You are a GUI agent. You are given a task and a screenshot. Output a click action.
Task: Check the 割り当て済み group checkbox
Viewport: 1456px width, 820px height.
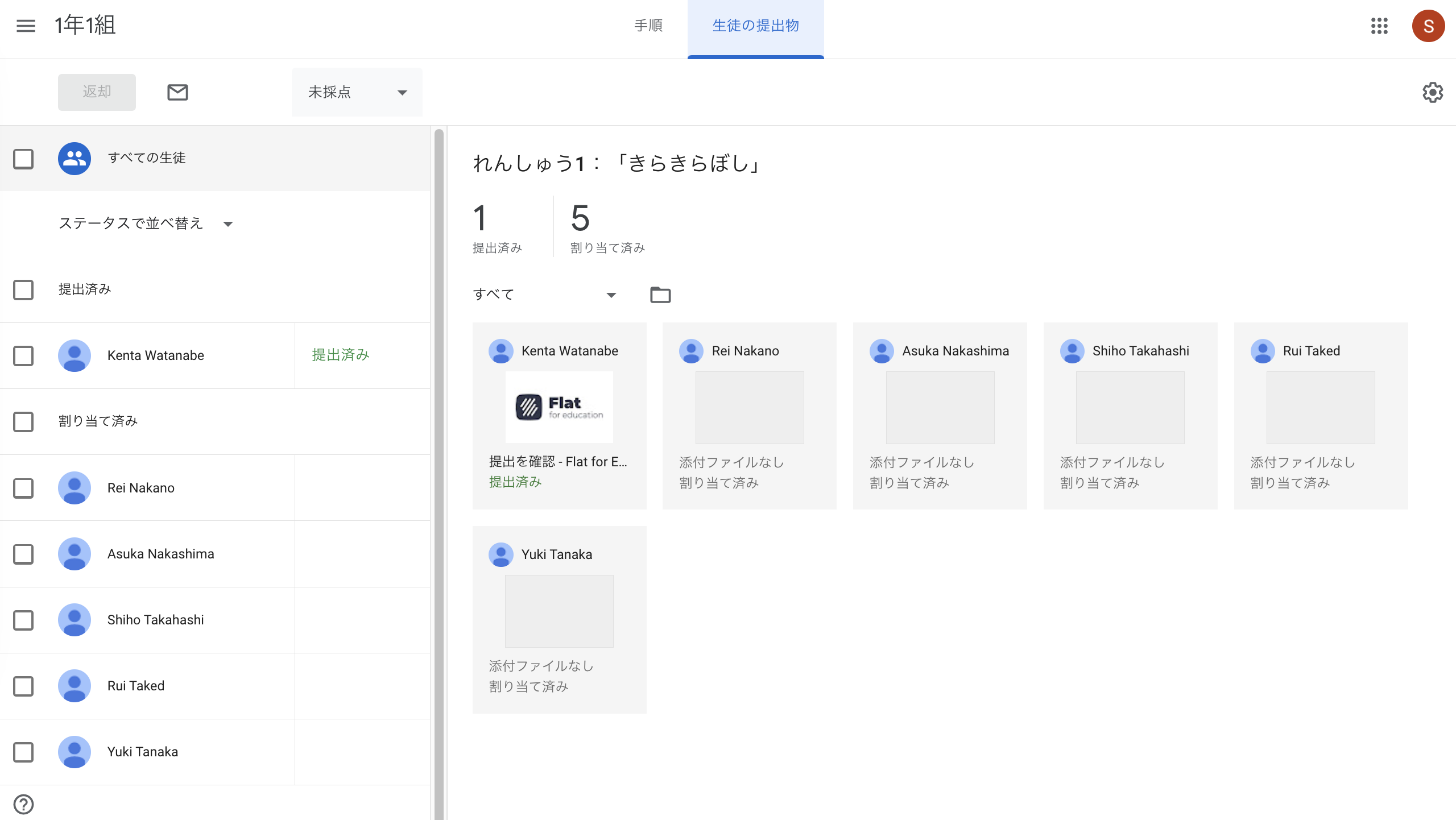coord(23,422)
